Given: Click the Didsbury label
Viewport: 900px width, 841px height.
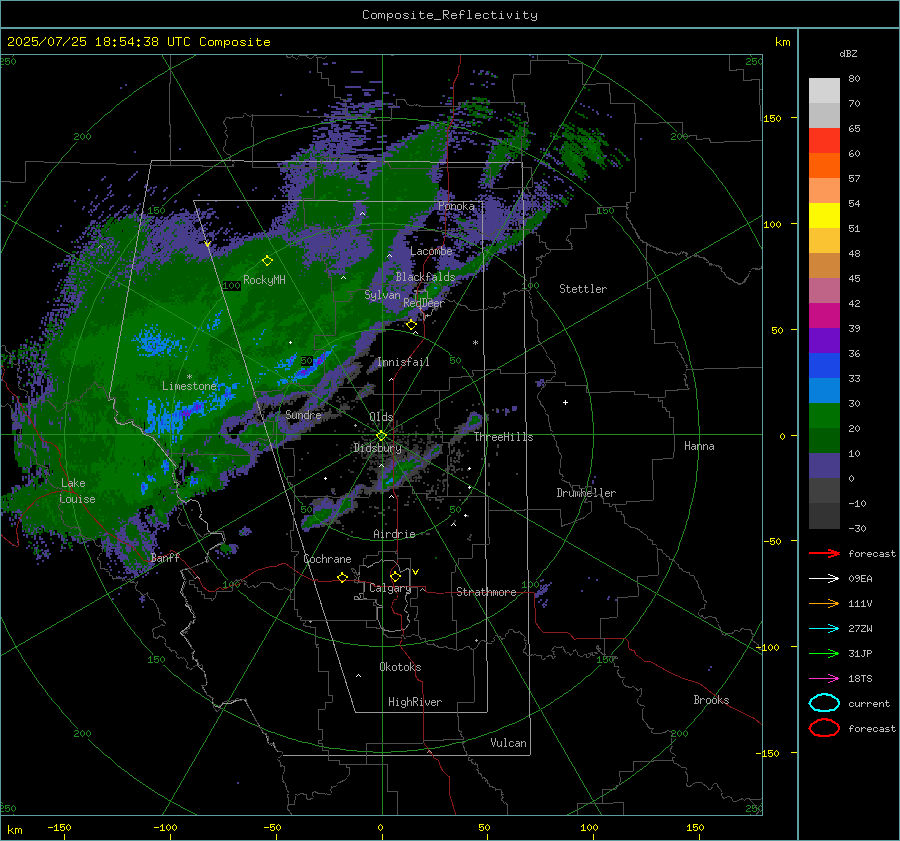Looking at the screenshot, I should [x=377, y=448].
